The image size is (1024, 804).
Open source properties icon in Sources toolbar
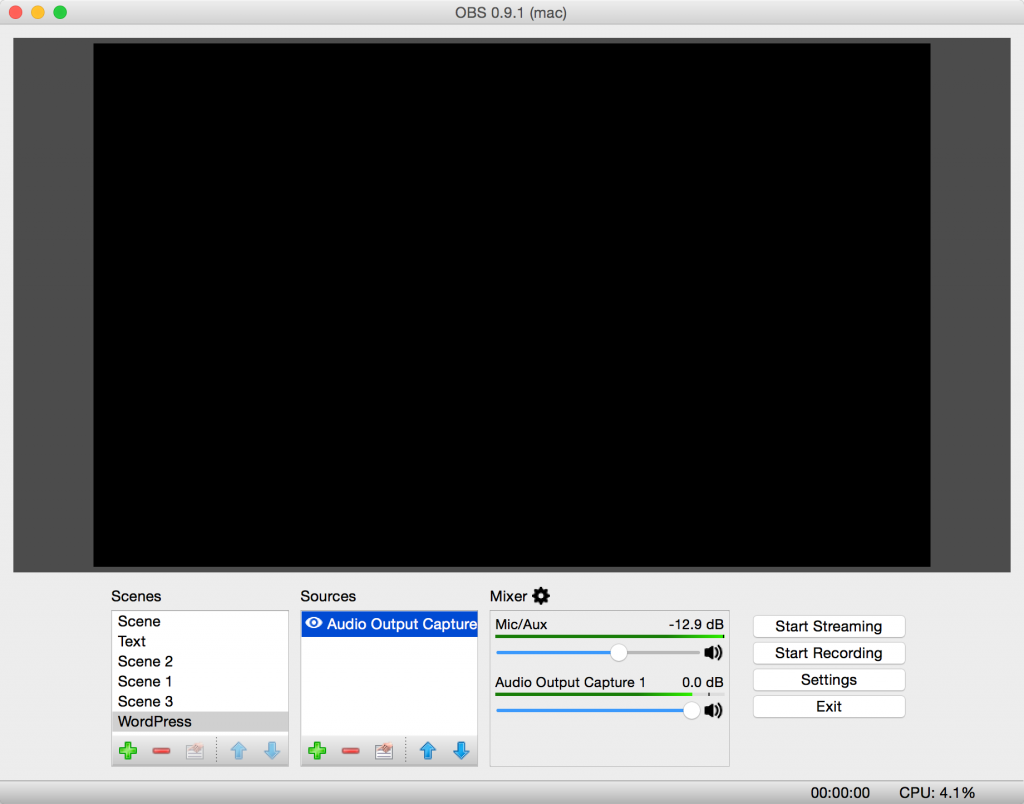click(x=384, y=750)
